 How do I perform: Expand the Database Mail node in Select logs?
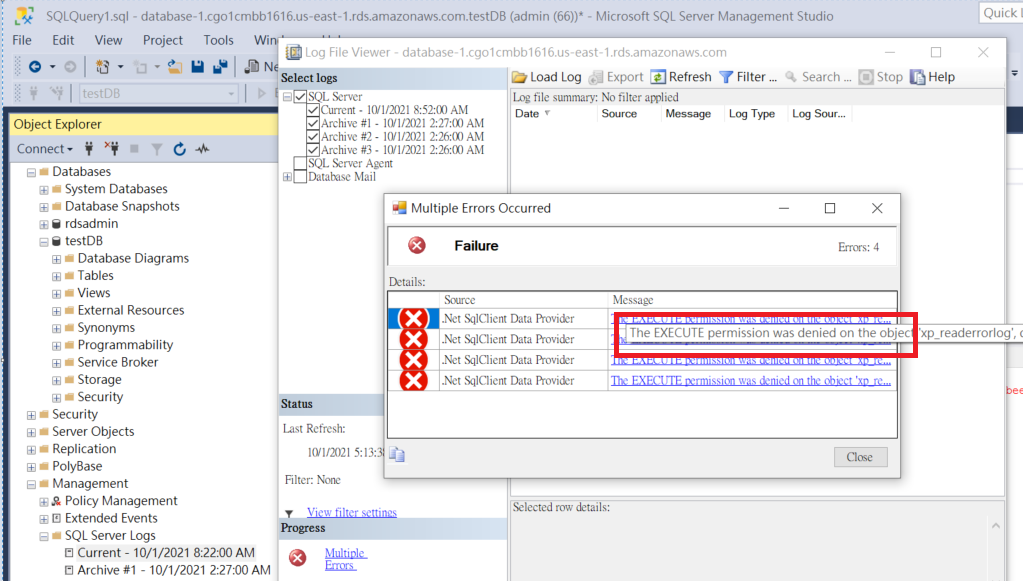pos(287,177)
